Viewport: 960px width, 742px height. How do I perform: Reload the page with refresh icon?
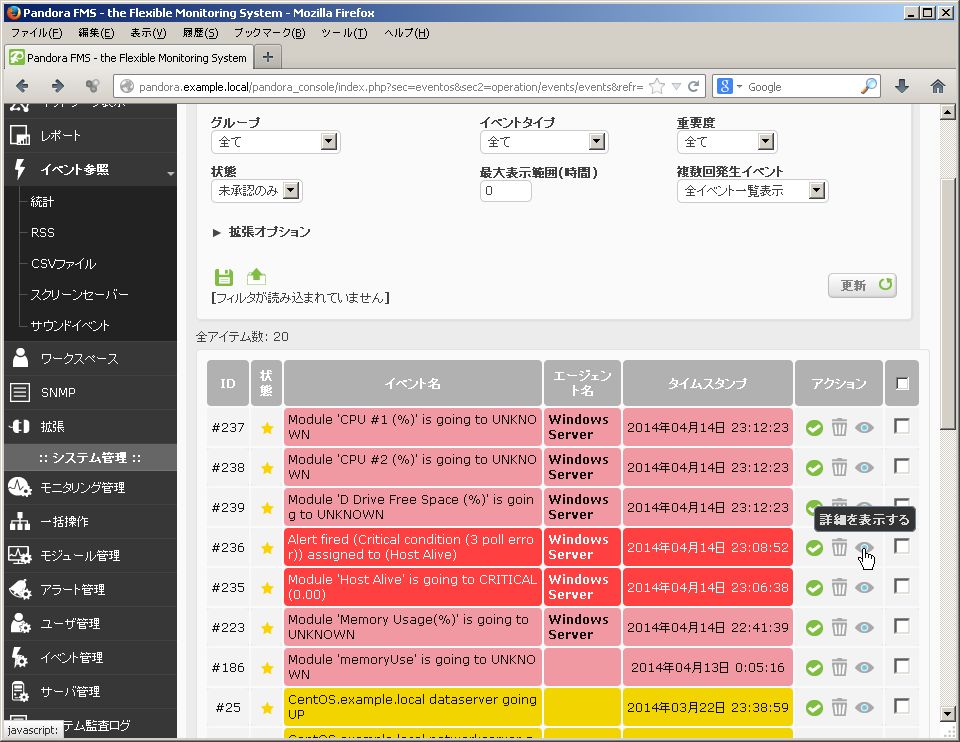694,86
